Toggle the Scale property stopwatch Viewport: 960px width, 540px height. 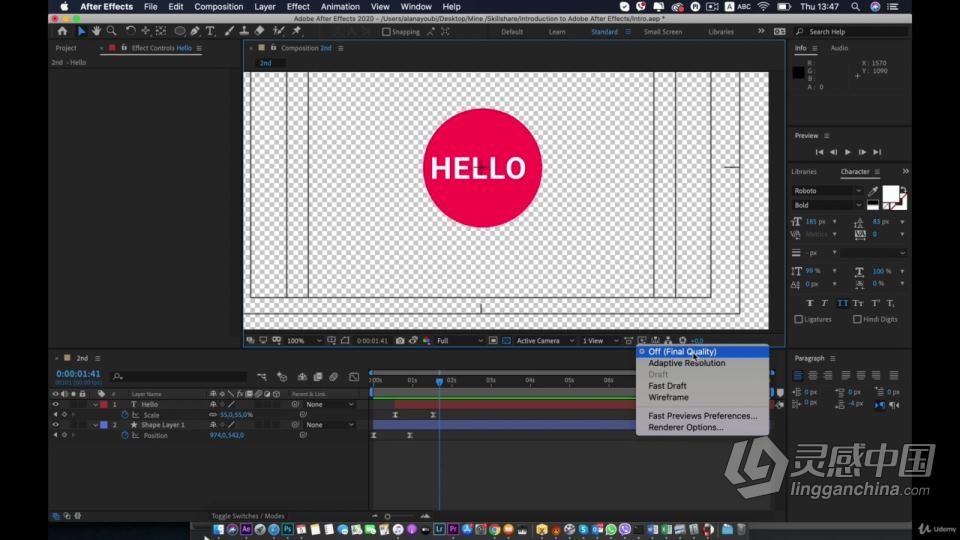click(125, 414)
